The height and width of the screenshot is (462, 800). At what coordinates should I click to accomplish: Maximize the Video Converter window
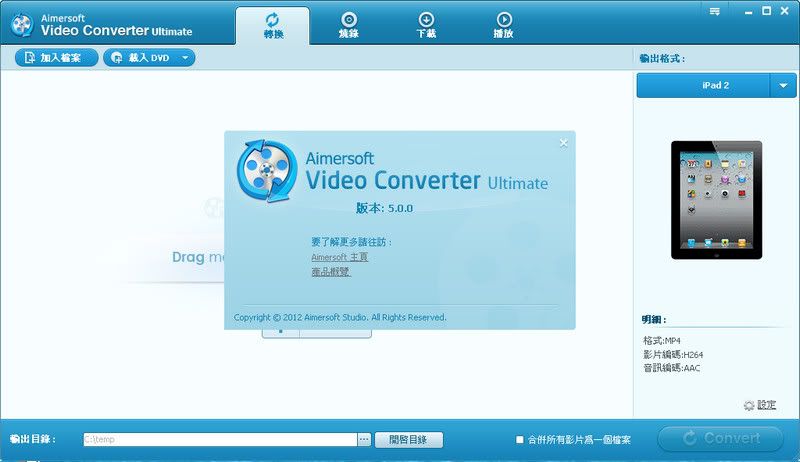(766, 11)
